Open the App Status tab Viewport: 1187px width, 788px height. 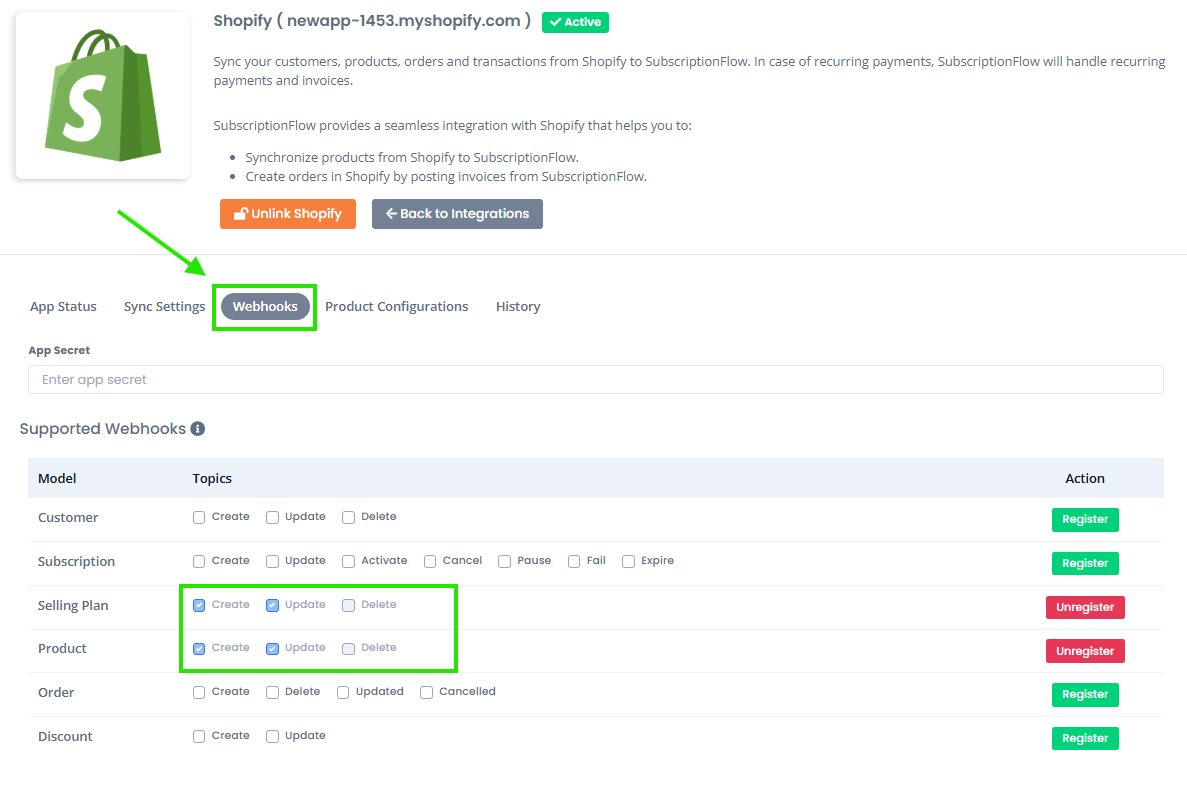pyautogui.click(x=64, y=307)
